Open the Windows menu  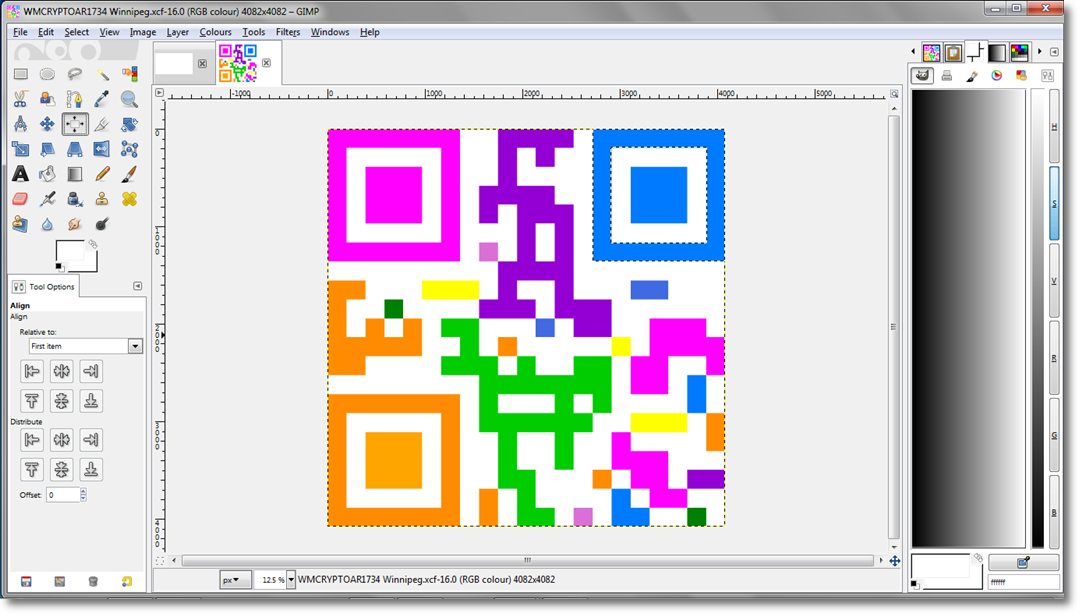tap(330, 32)
